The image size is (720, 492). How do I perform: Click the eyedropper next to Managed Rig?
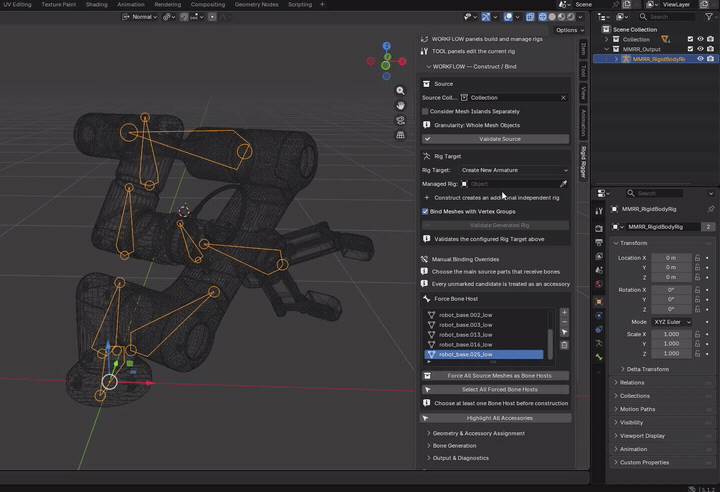(563, 184)
